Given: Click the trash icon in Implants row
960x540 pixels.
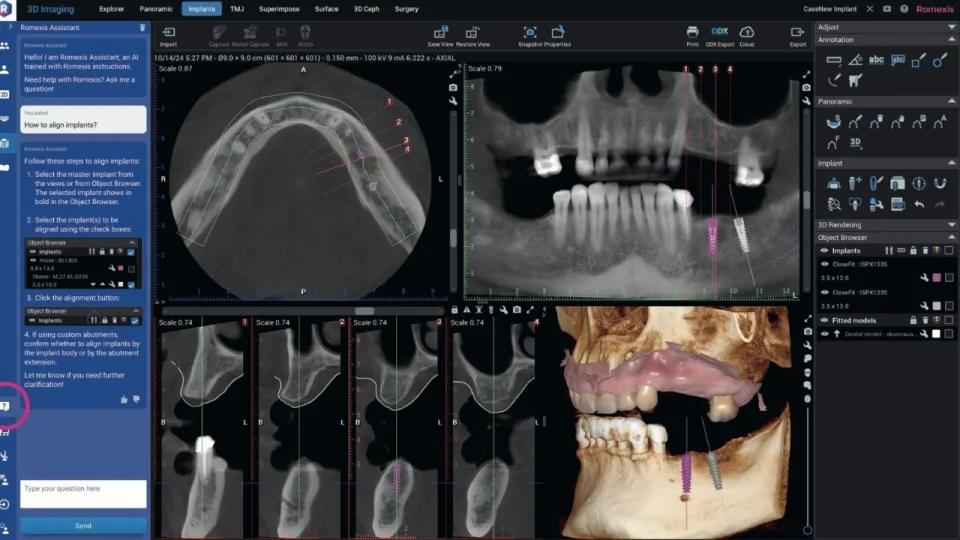Looking at the screenshot, I should [925, 250].
